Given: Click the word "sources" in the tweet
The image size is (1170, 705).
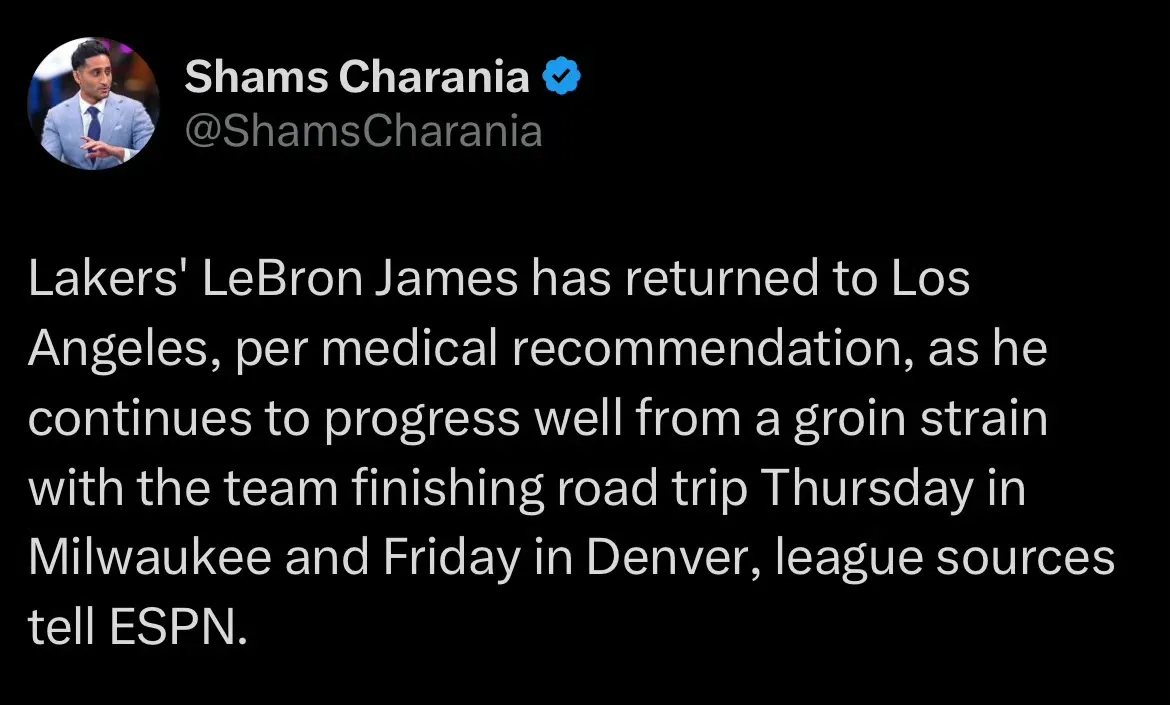Looking at the screenshot, I should [x=1025, y=560].
